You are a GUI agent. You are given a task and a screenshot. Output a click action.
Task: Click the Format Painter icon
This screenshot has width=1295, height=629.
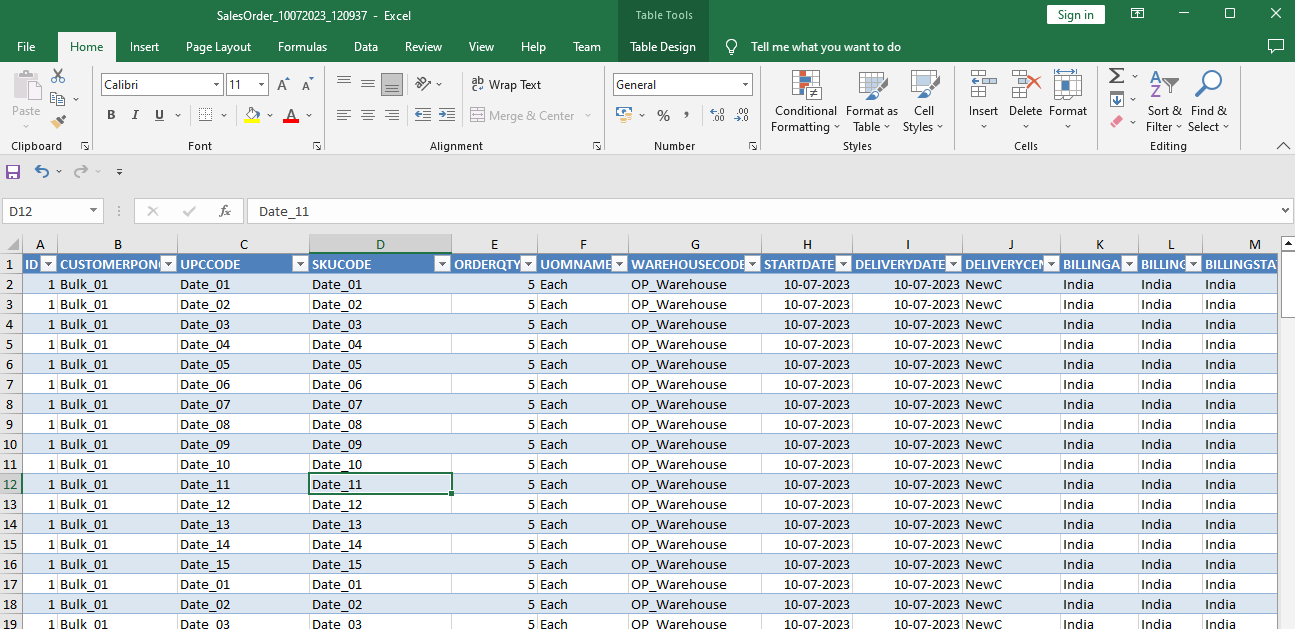pos(58,121)
